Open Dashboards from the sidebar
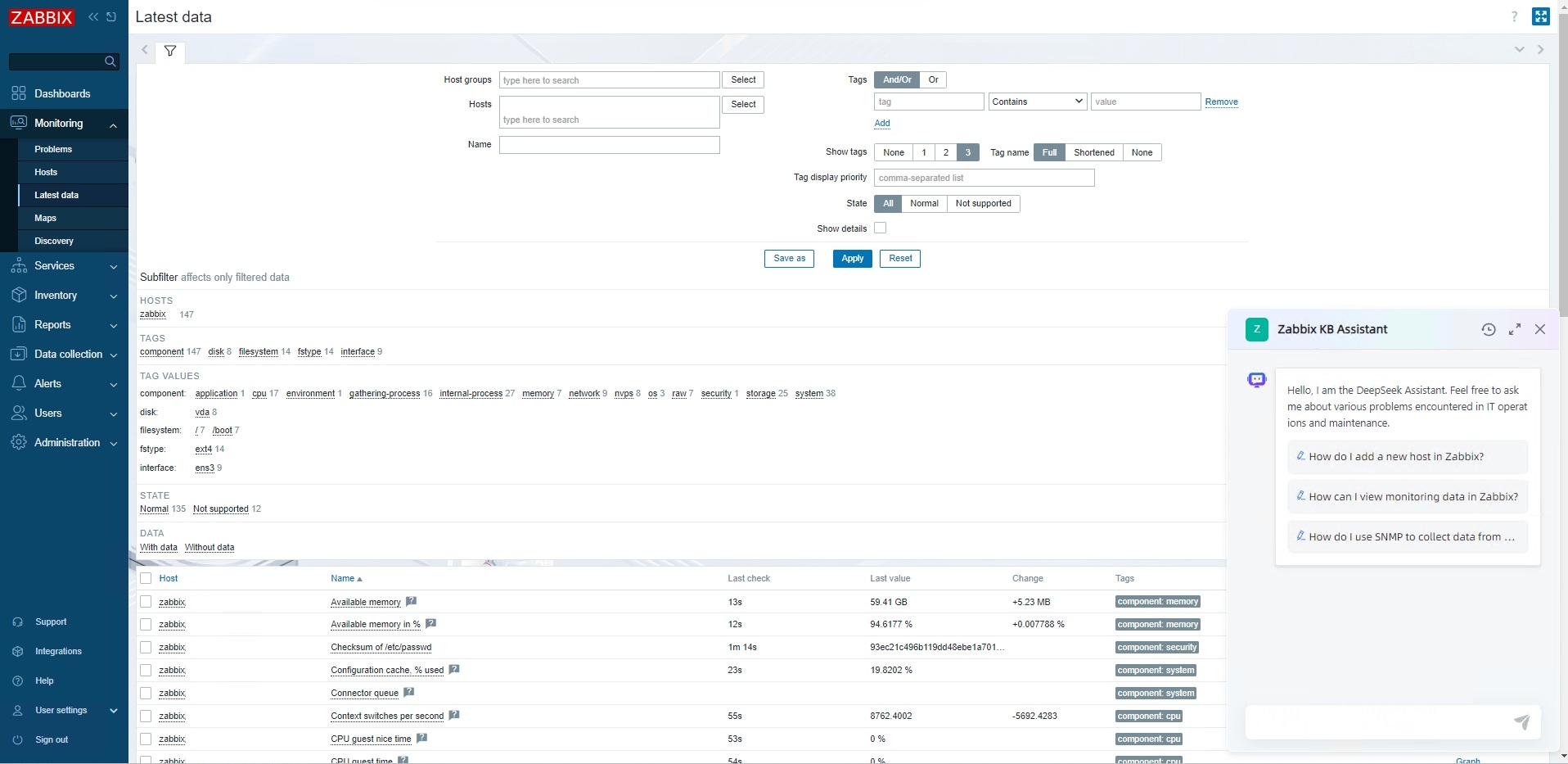This screenshot has width=1568, height=764. (x=64, y=93)
